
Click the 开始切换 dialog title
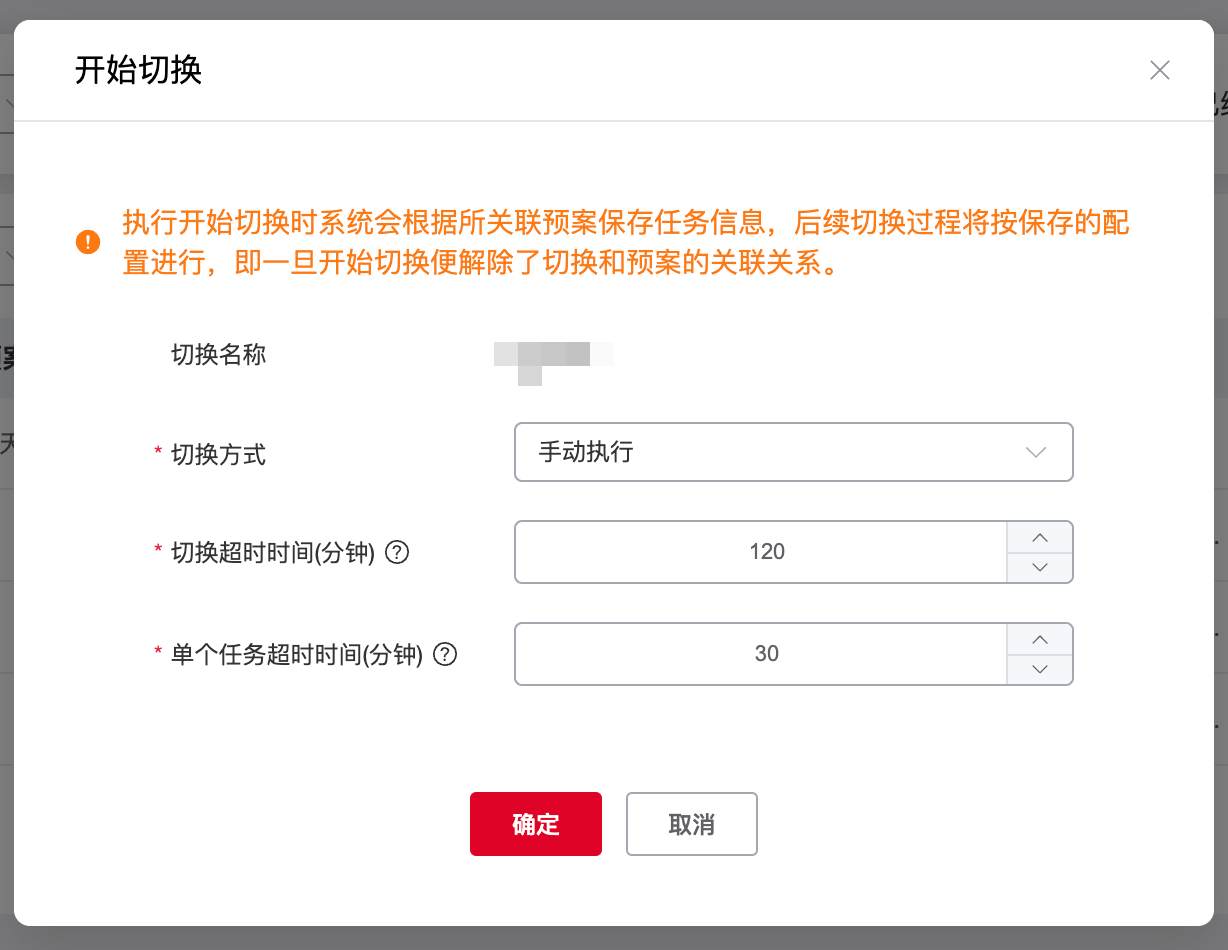point(139,70)
